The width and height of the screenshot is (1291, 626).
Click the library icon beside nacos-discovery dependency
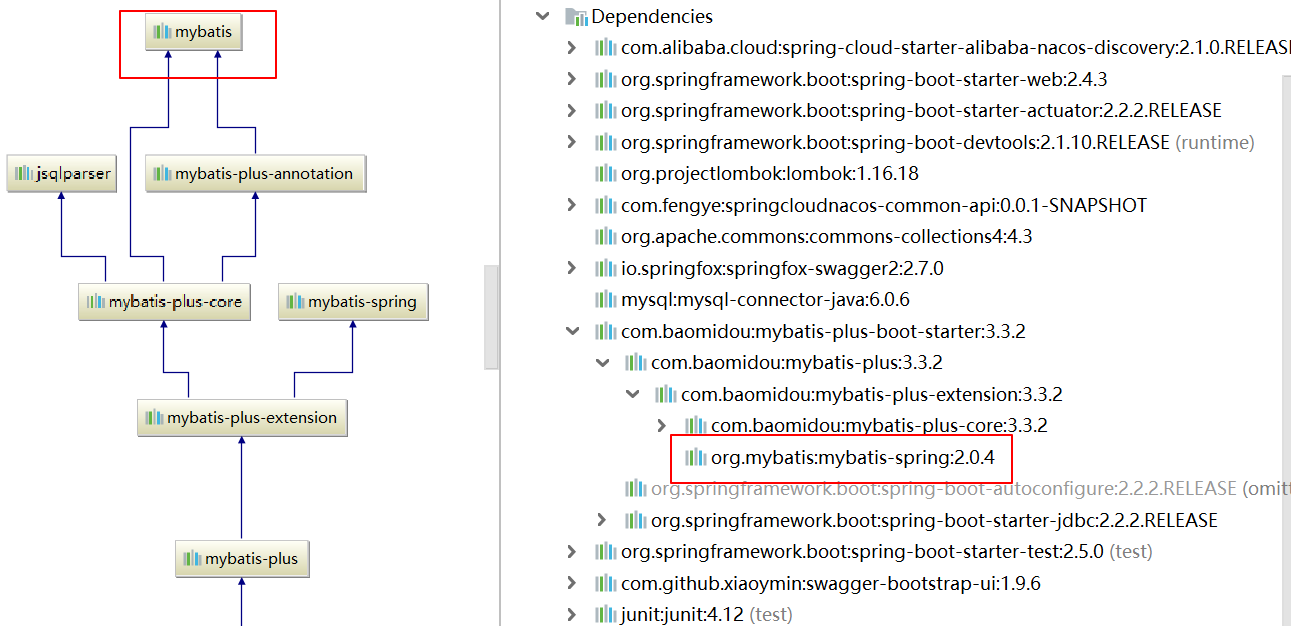coord(605,48)
